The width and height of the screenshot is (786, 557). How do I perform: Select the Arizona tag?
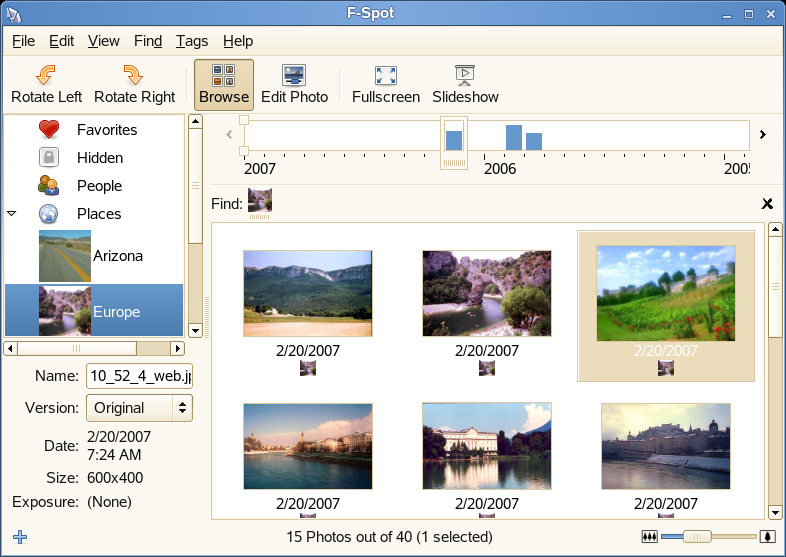click(94, 256)
